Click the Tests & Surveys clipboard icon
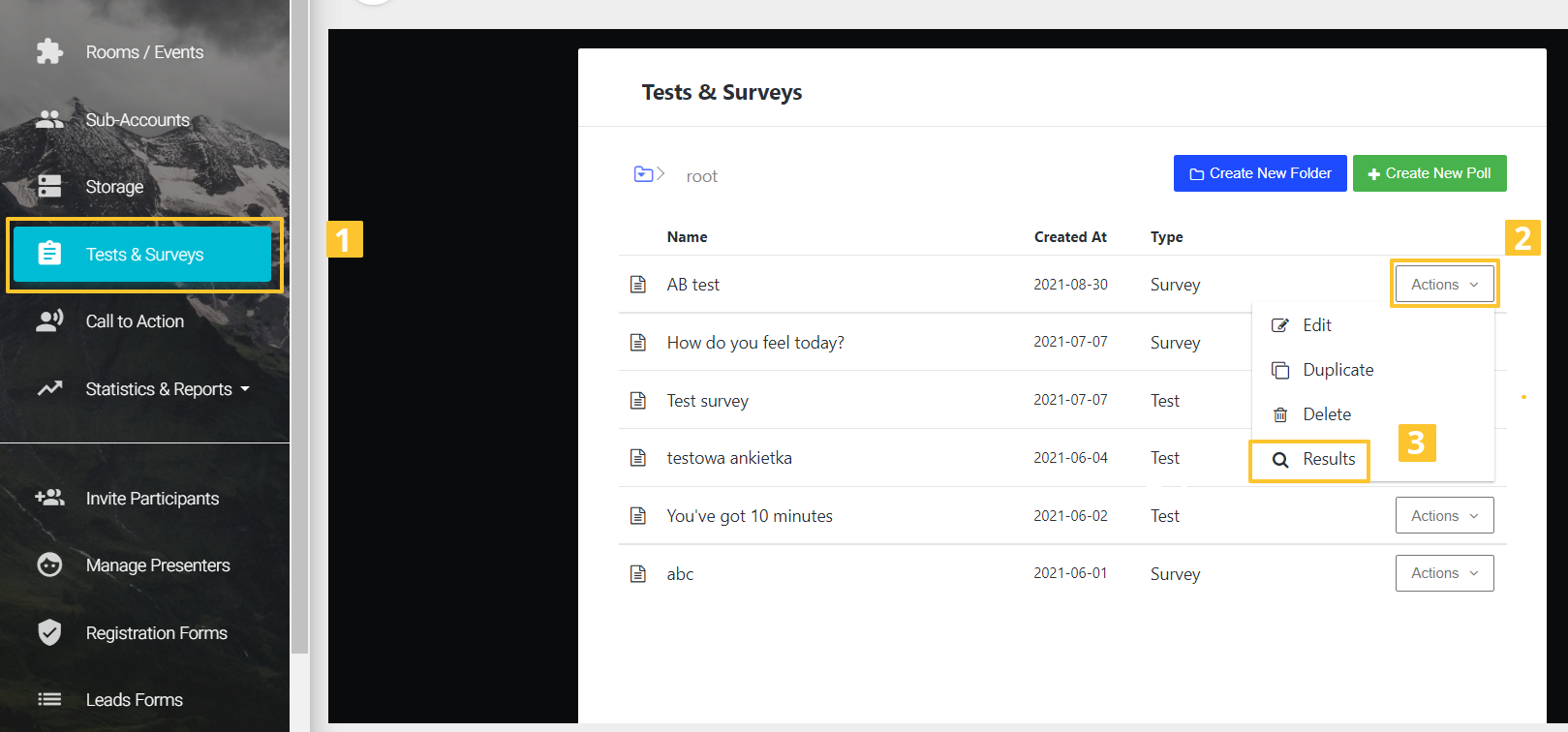Viewport: 1568px width, 732px height. (49, 254)
